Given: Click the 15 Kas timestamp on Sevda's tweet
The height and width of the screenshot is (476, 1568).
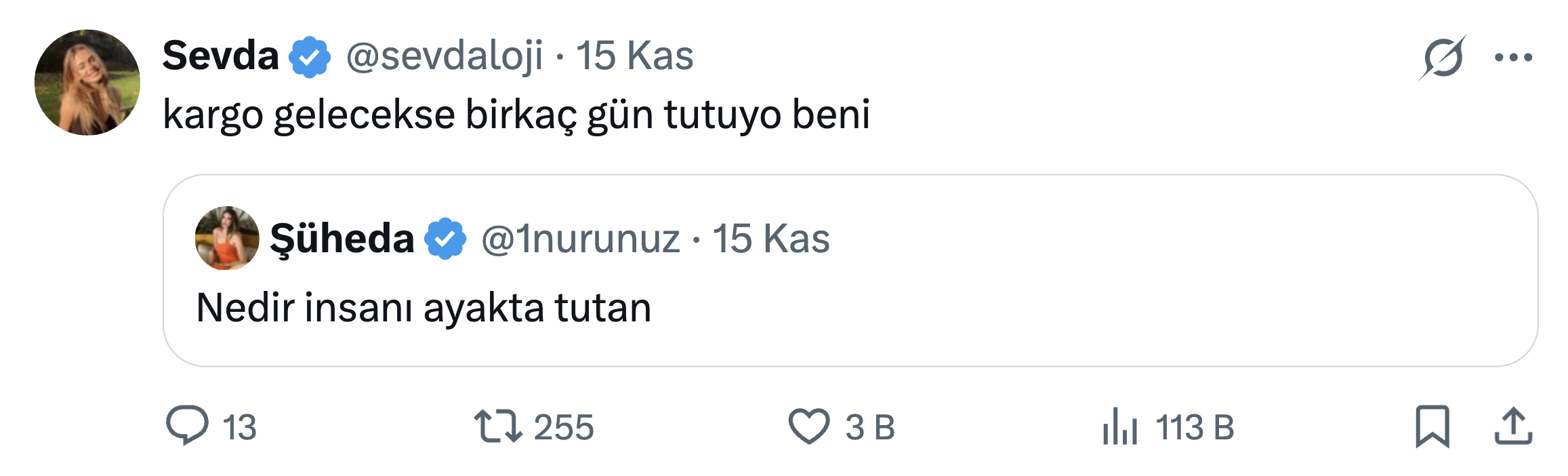Looking at the screenshot, I should [x=635, y=56].
